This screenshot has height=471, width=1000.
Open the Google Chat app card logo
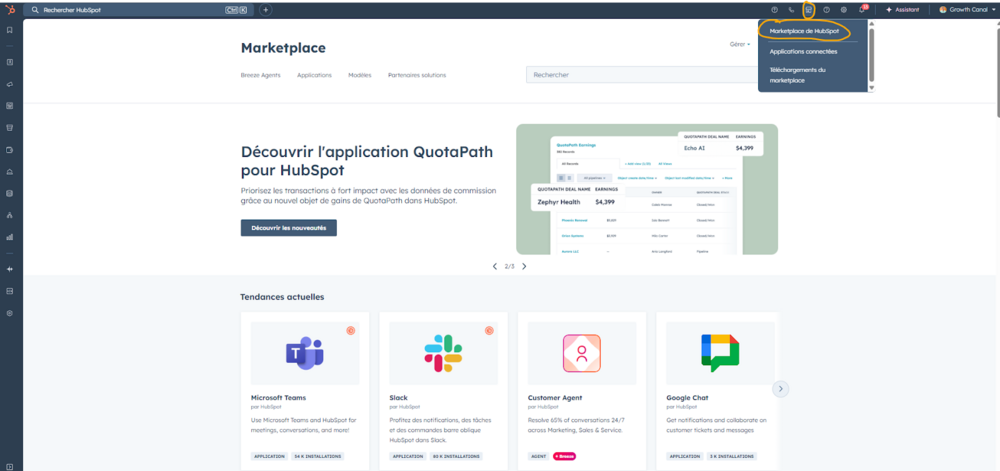click(x=720, y=353)
